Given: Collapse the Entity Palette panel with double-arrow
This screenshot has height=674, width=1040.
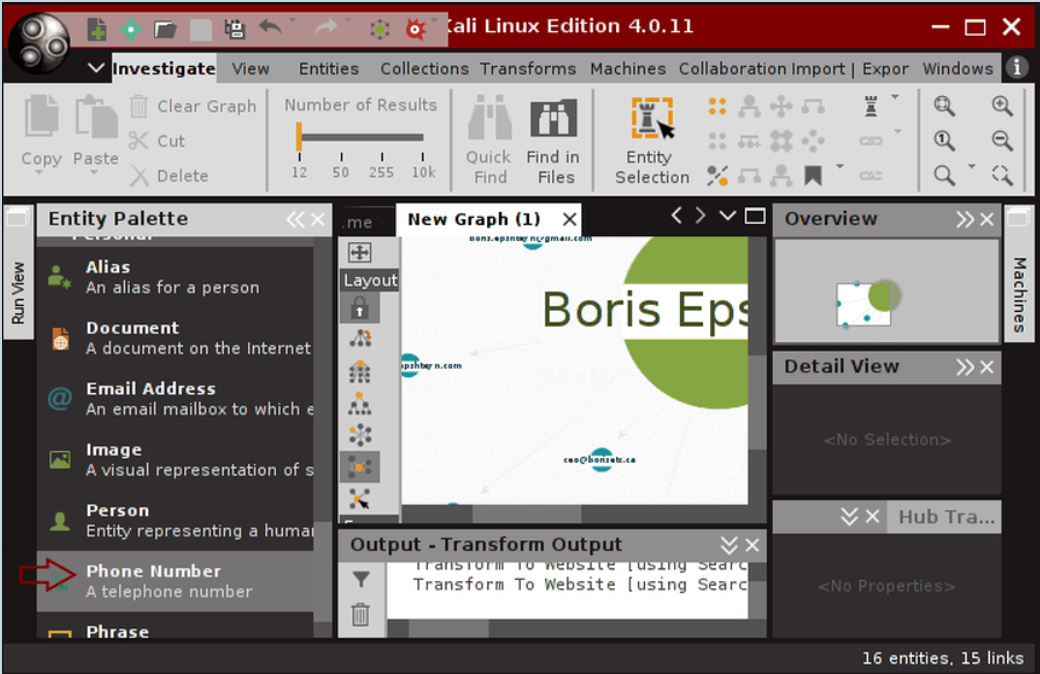Looking at the screenshot, I should click(x=295, y=219).
